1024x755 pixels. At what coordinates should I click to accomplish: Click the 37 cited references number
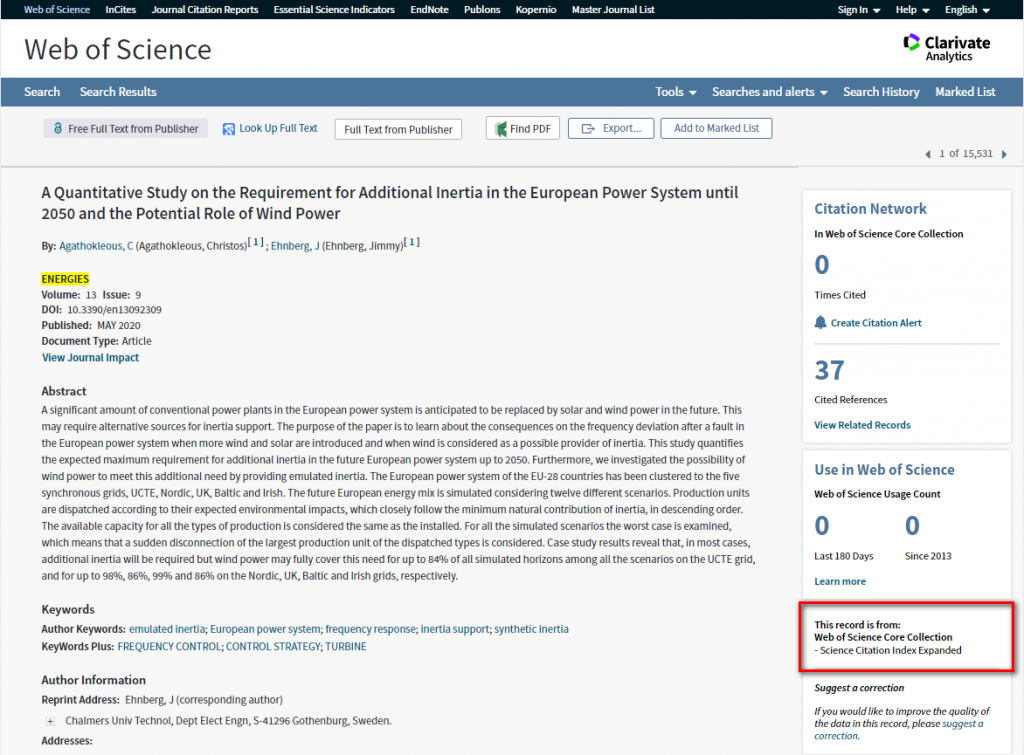pos(829,371)
